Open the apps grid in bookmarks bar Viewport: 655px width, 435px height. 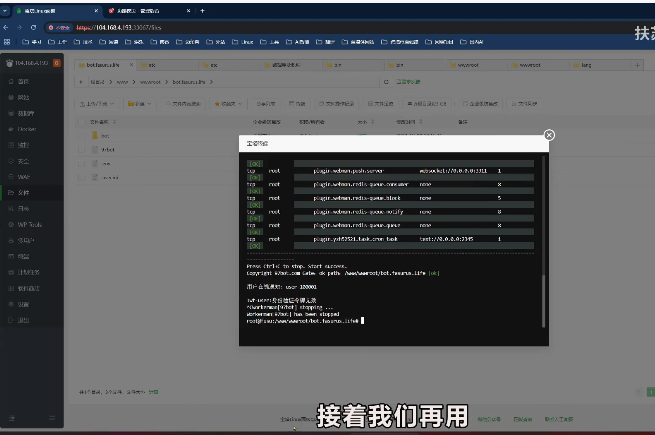(7, 42)
